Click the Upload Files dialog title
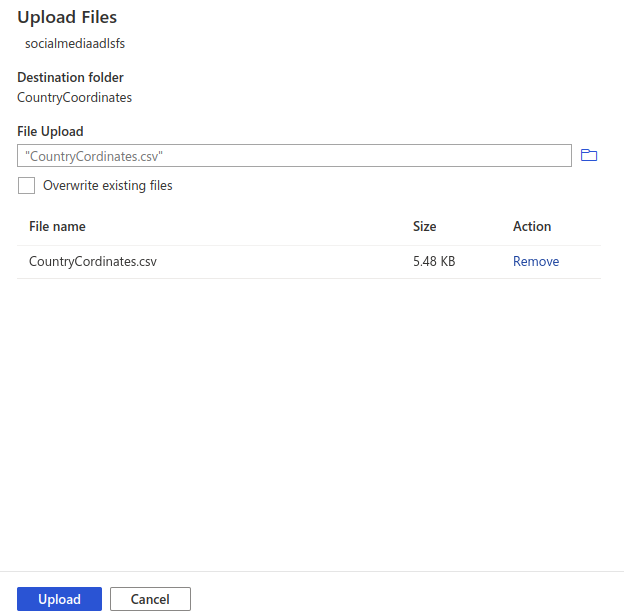This screenshot has width=624, height=611. 67,17
